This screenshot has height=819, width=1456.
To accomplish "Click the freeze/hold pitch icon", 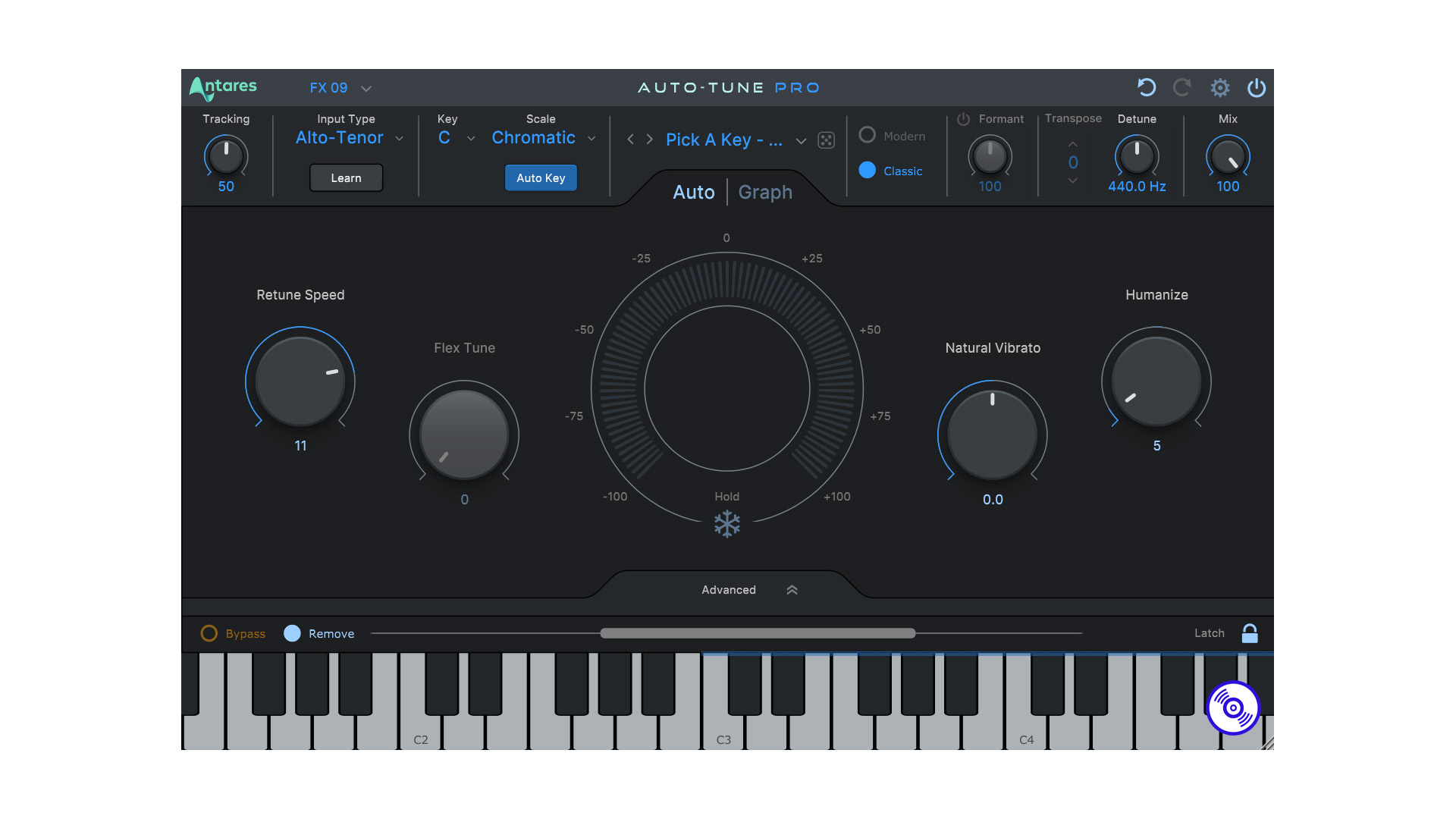I will click(x=727, y=525).
